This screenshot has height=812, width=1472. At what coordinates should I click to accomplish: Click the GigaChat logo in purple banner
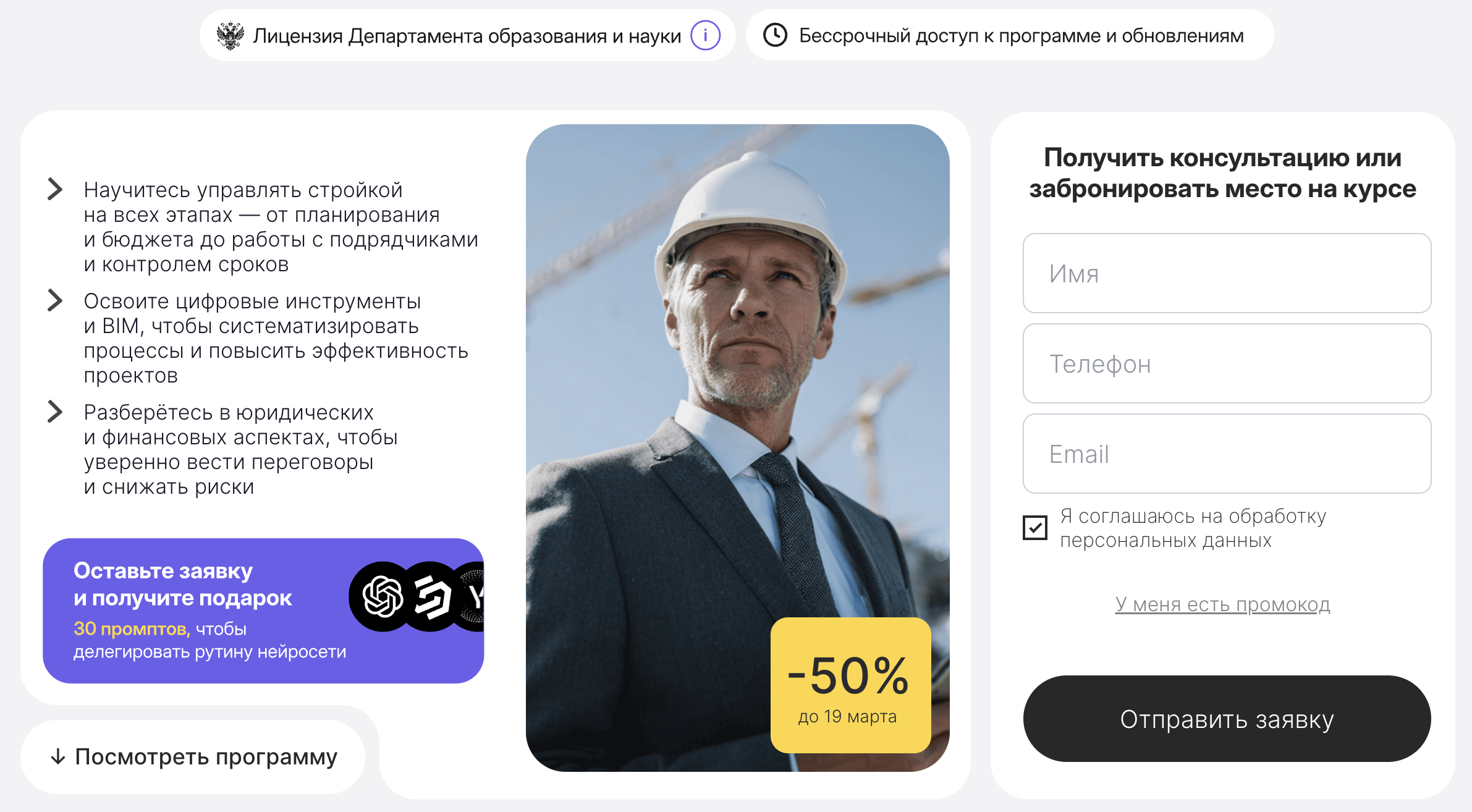[432, 596]
